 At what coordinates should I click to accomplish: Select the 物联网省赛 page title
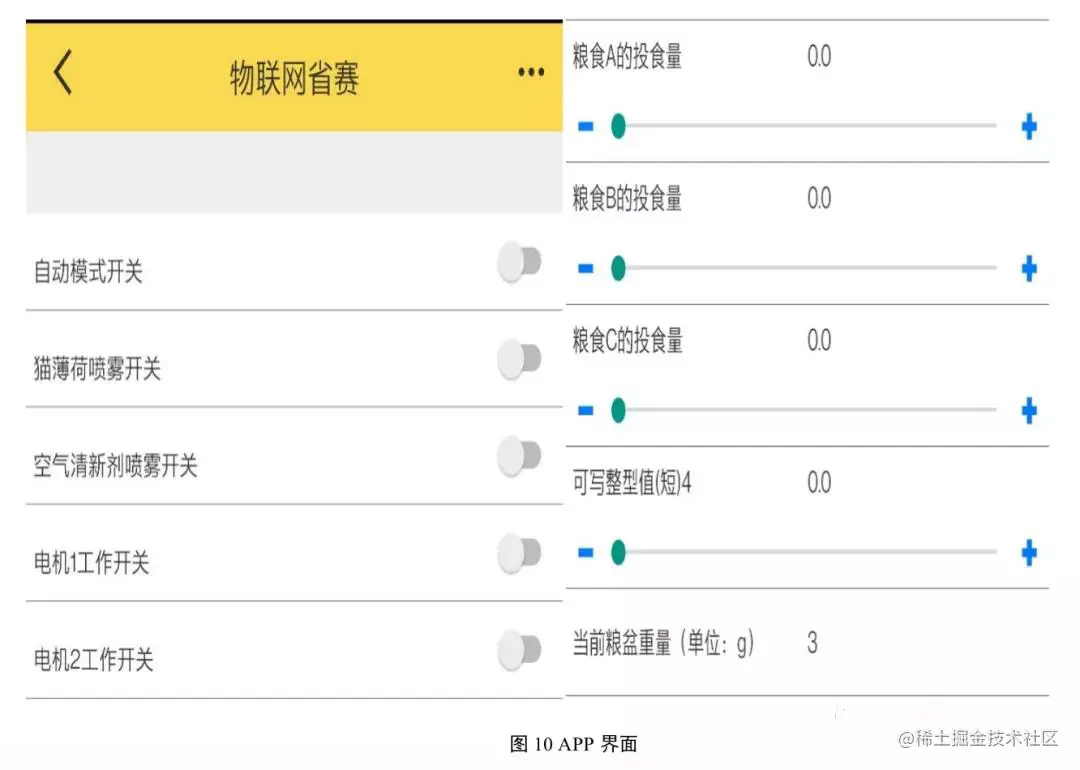[294, 78]
